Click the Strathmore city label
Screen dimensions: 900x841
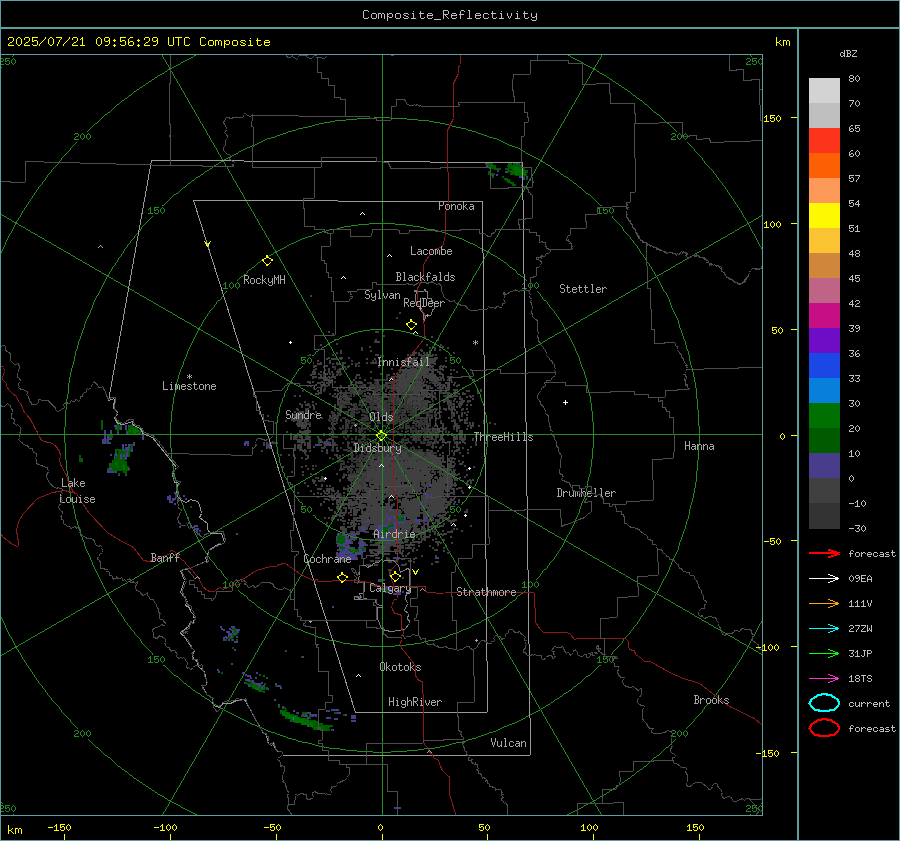(x=486, y=592)
